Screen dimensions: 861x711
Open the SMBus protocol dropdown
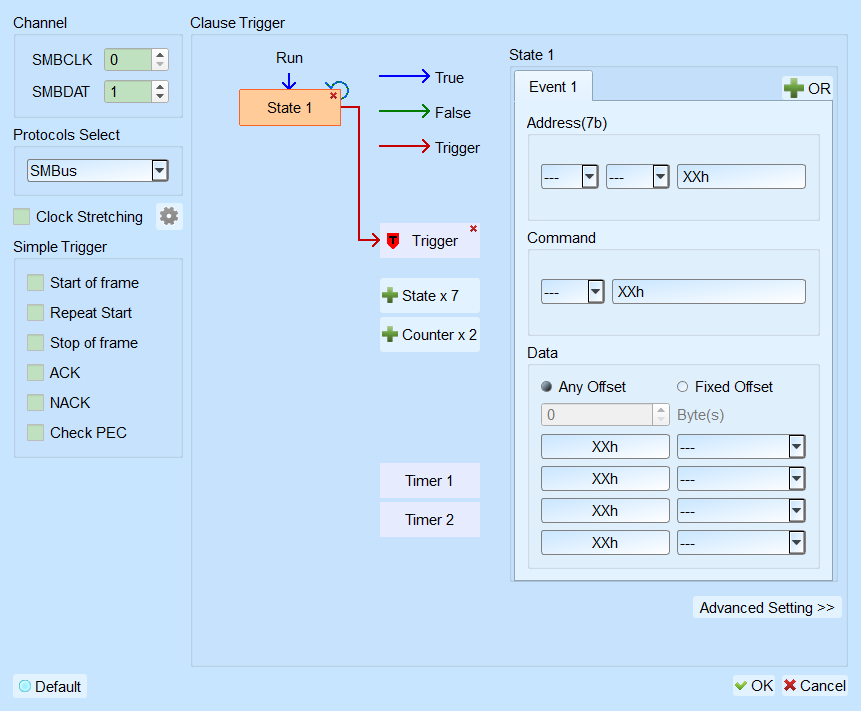pos(160,171)
